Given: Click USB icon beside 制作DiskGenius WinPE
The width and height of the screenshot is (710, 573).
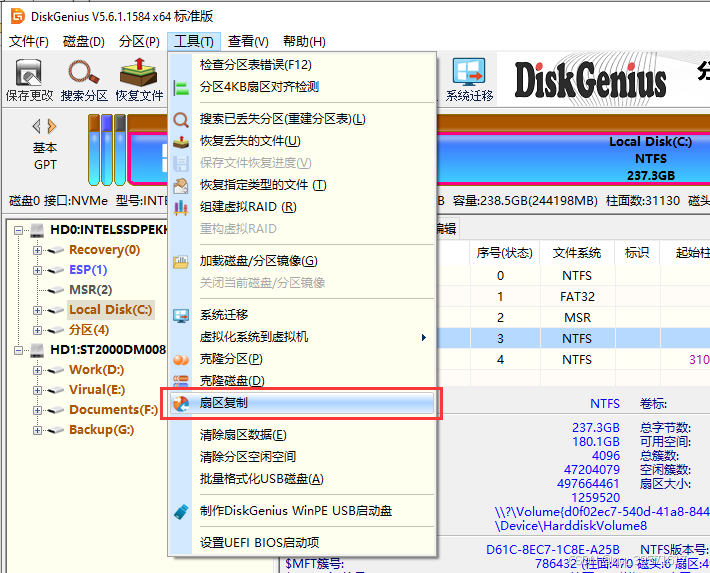Looking at the screenshot, I should (181, 511).
